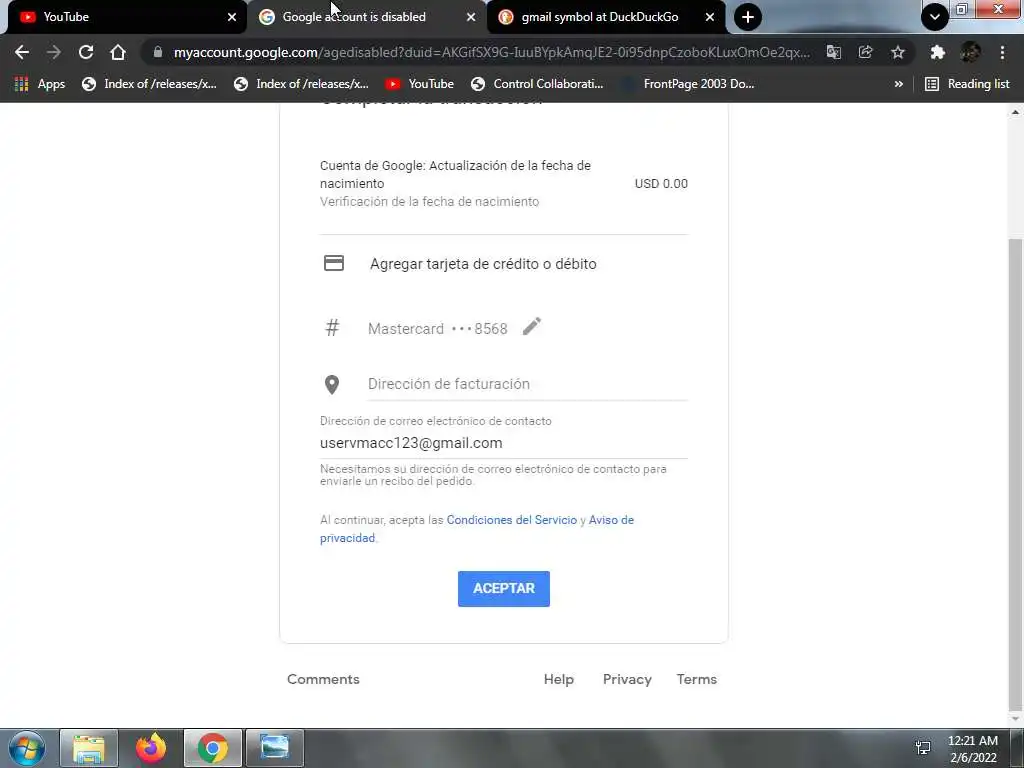Open the FrontPage 2003 Do... bookmark
Viewport: 1024px width, 768px height.
(688, 84)
